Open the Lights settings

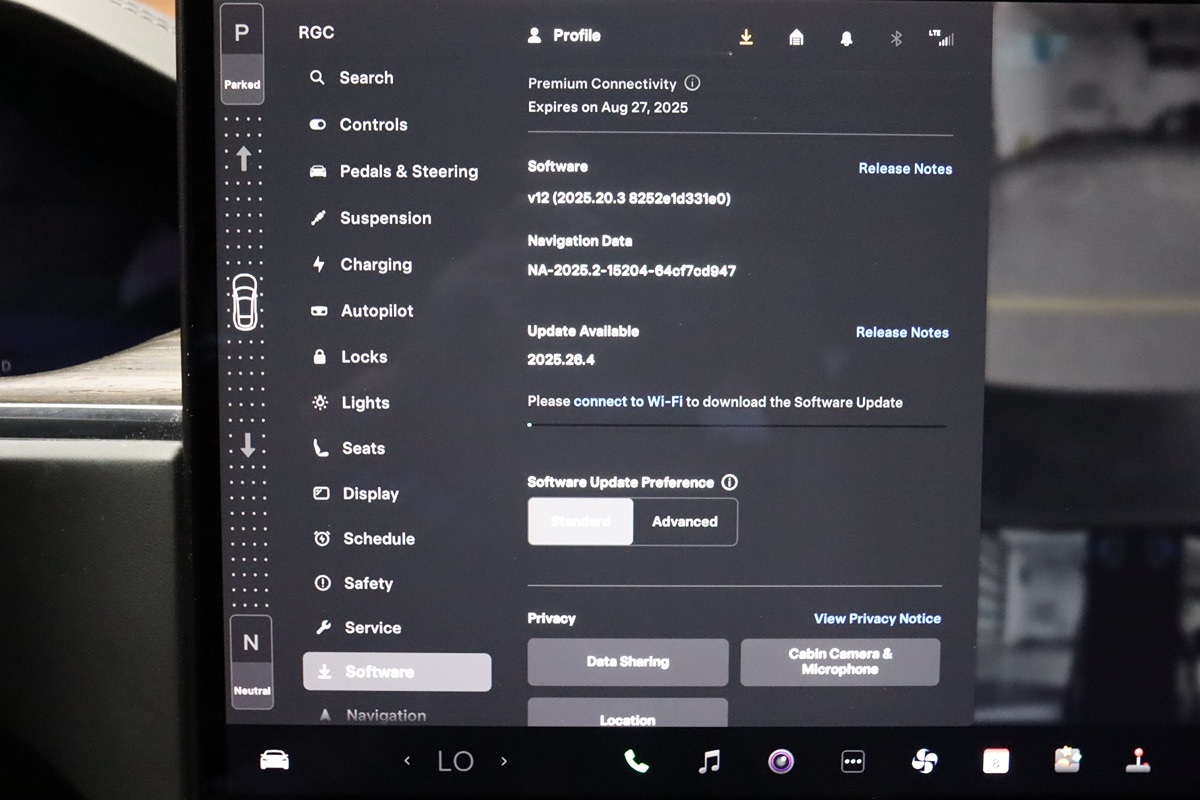[x=351, y=403]
